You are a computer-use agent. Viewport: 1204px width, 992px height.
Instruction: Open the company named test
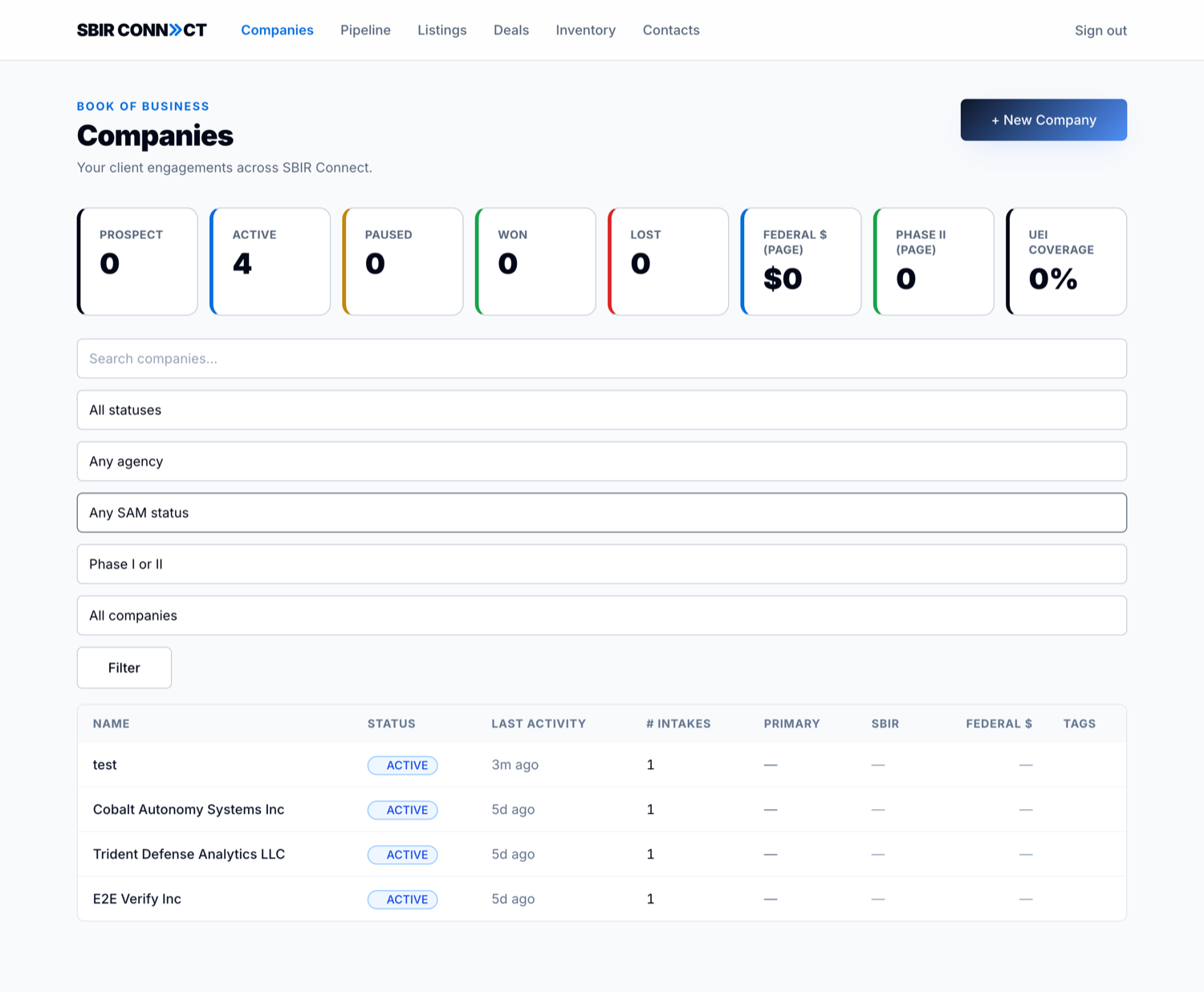104,765
